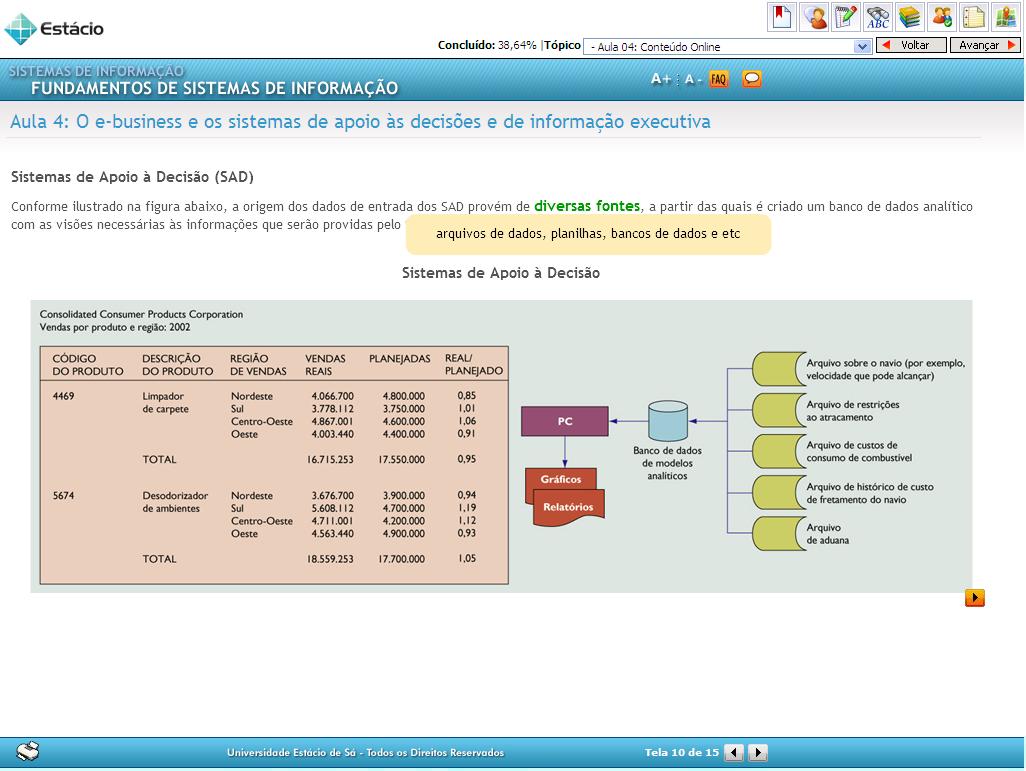
Task: Click the orange play arrow below figure
Action: (974, 598)
